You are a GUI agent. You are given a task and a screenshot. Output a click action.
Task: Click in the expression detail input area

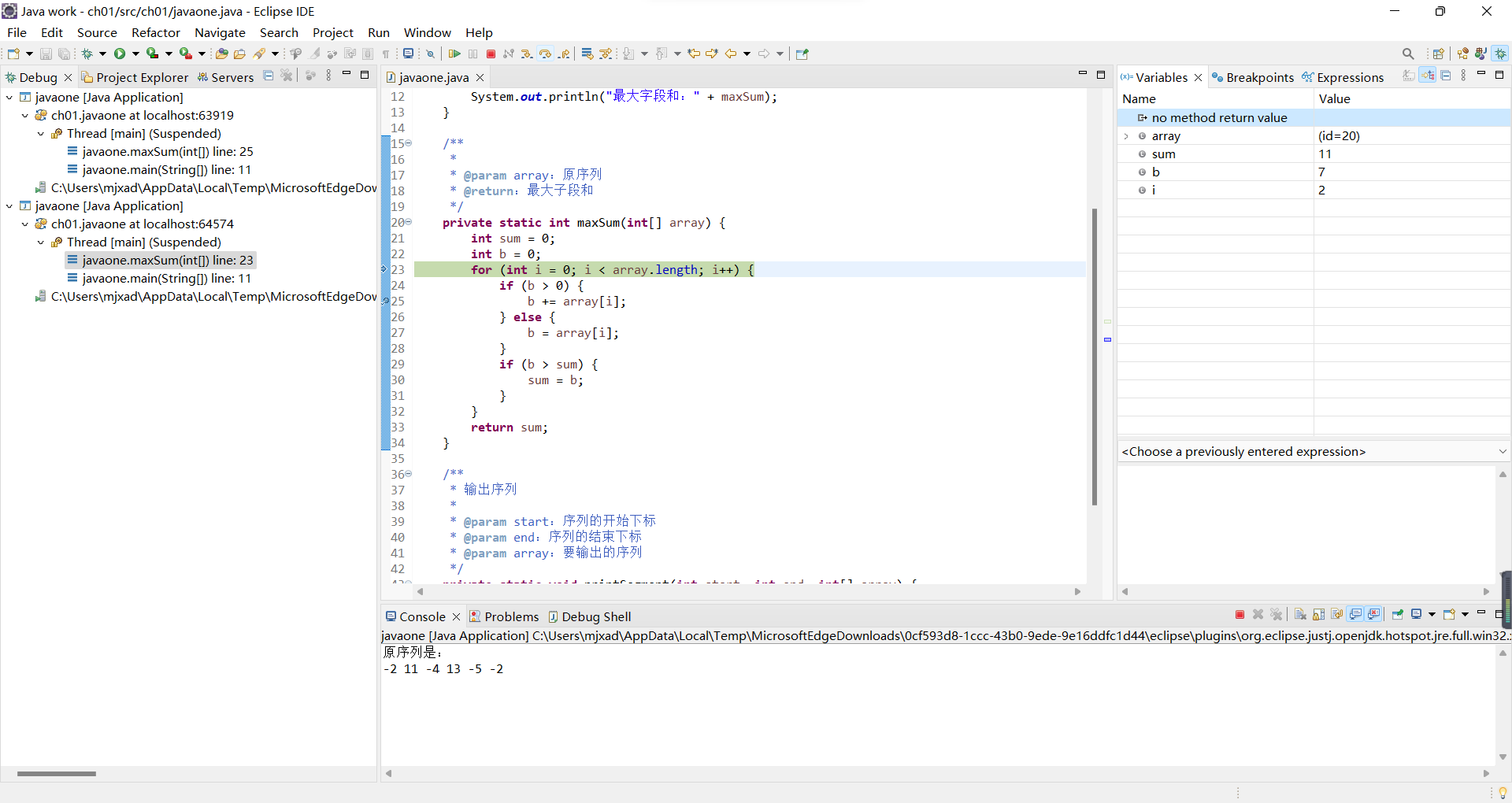[1306, 524]
